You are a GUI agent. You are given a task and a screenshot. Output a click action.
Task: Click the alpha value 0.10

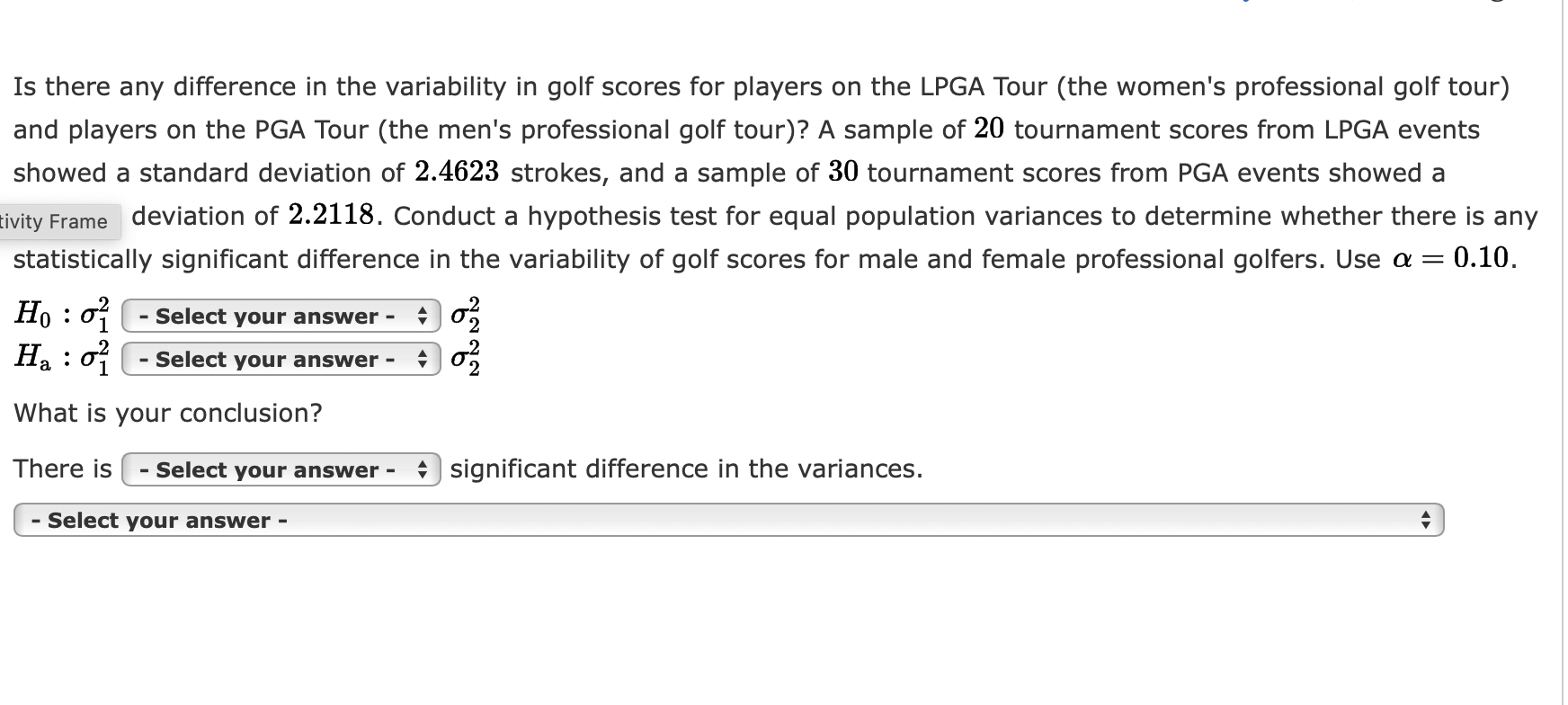click(x=1482, y=258)
